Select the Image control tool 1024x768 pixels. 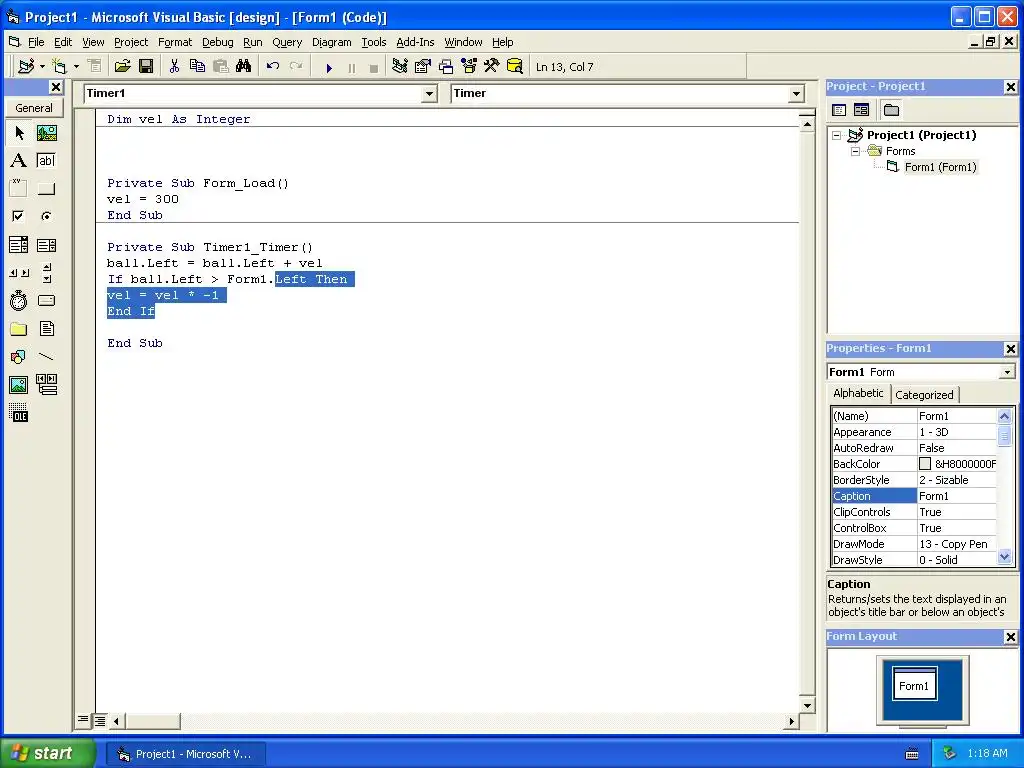tap(19, 385)
